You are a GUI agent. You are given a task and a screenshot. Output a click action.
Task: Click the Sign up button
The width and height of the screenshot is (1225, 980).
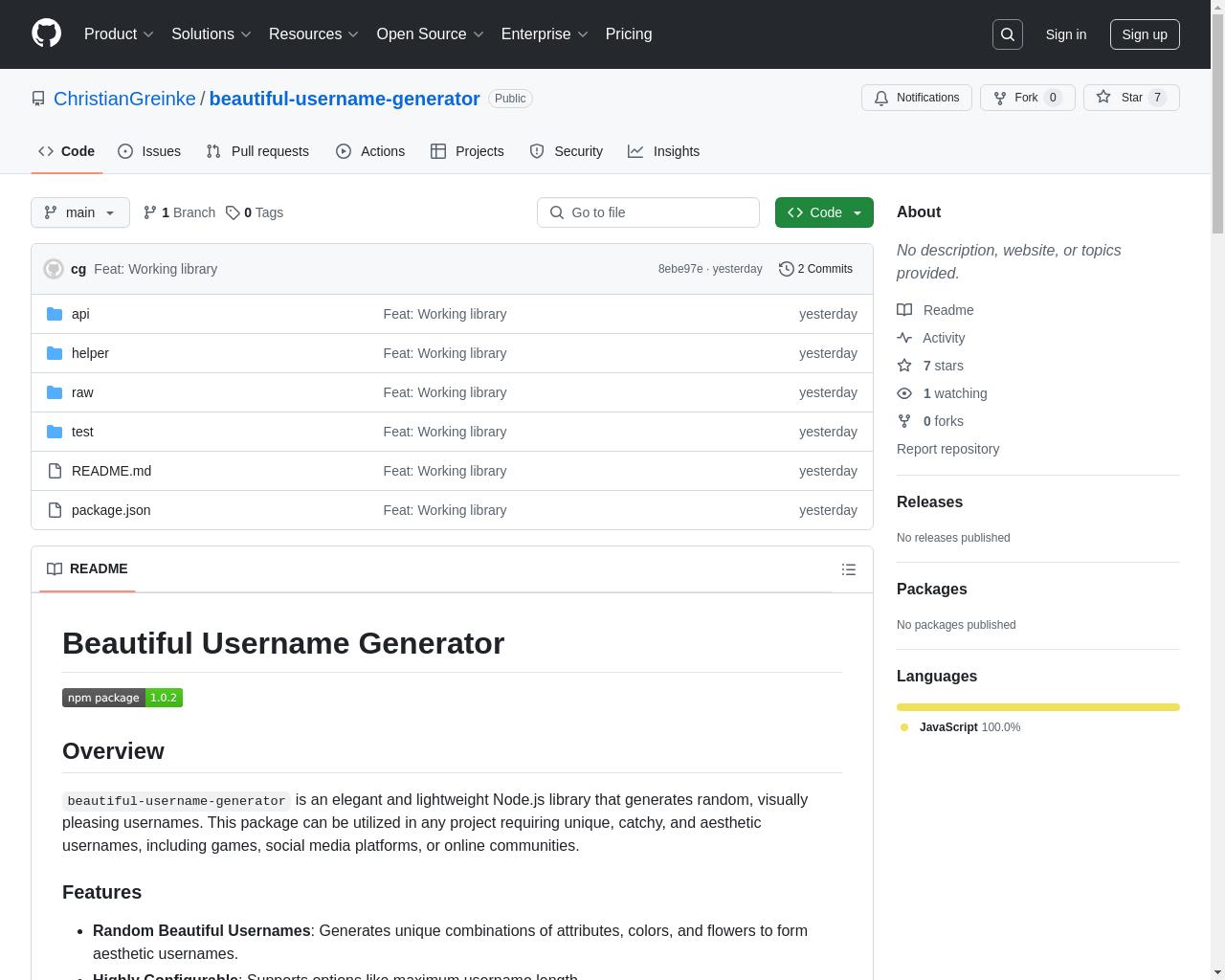1145,34
